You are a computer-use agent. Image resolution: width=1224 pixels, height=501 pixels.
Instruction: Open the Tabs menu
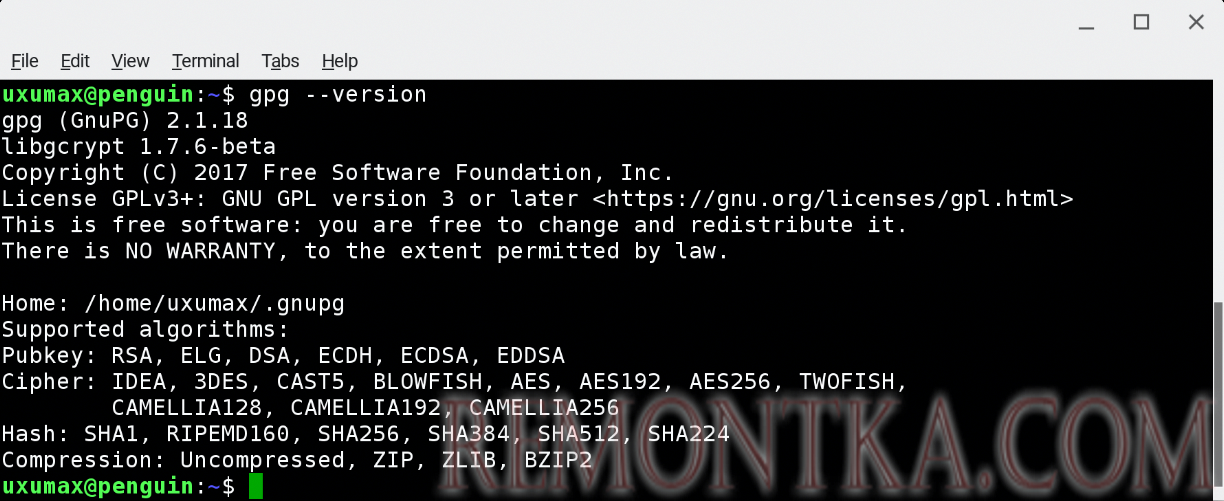tap(280, 61)
